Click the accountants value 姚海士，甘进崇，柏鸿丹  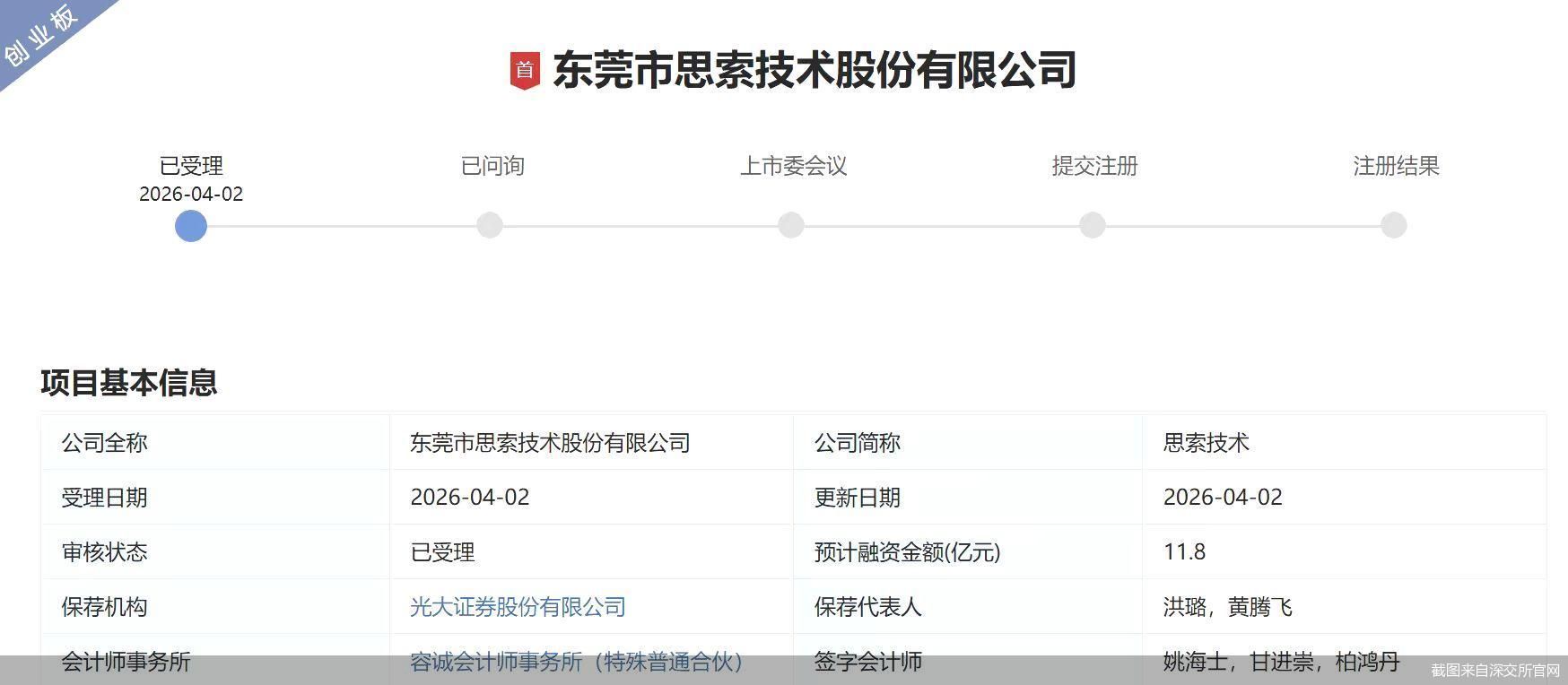pos(1282,662)
